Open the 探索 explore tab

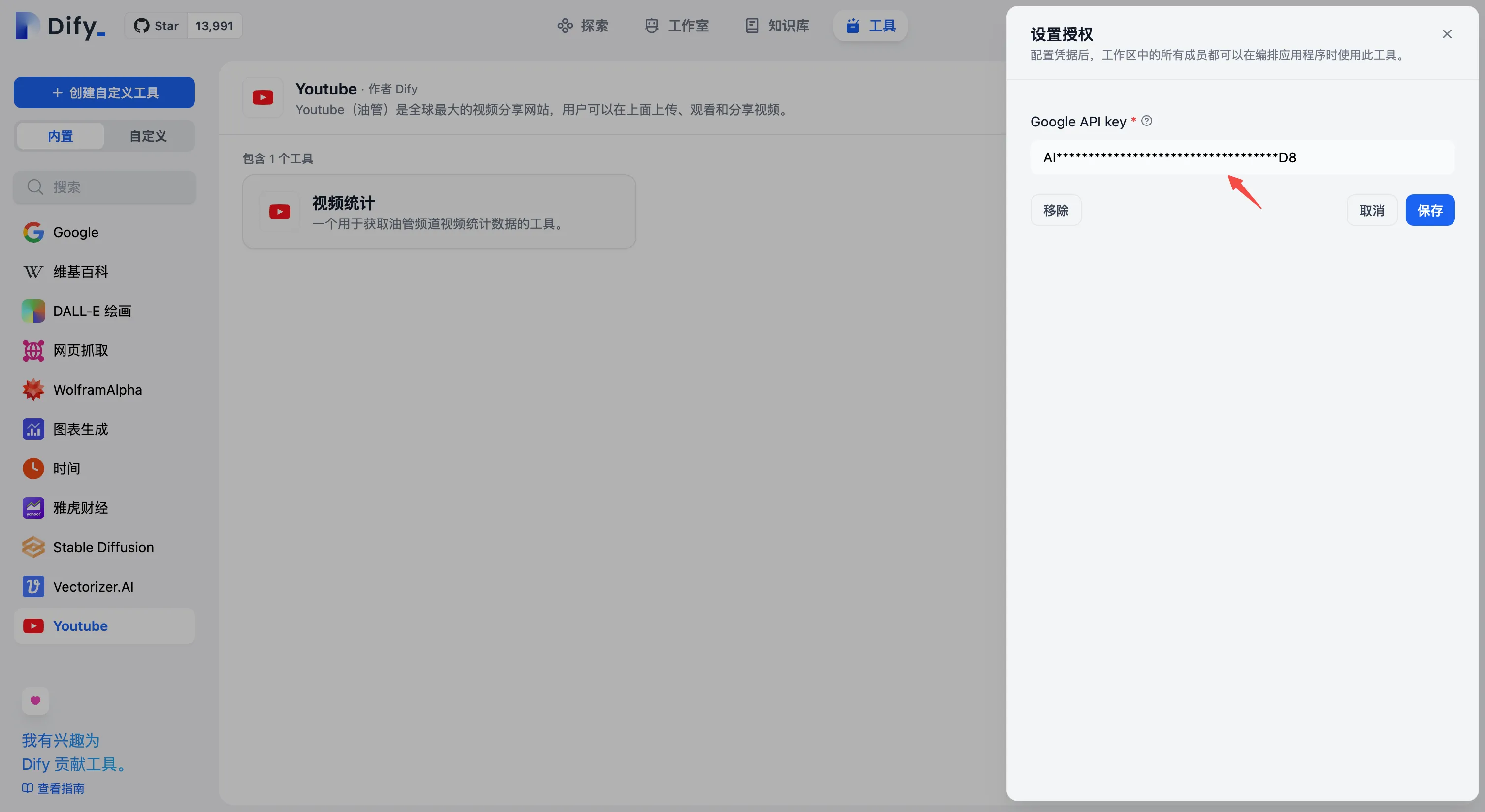583,26
